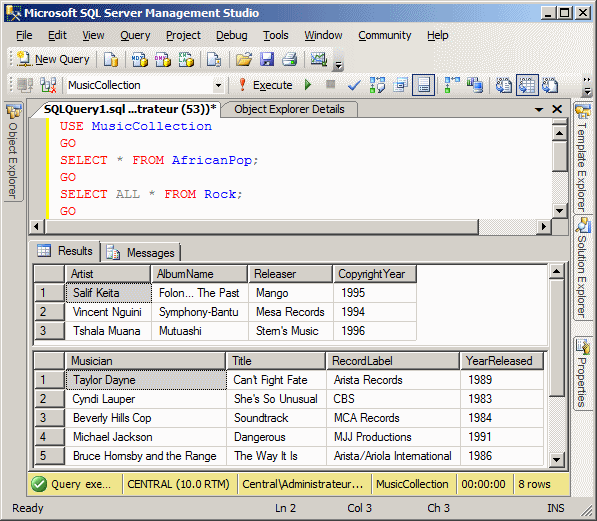The image size is (597, 521).
Task: Click editor vertical scrollbar up arrow
Action: [x=559, y=133]
